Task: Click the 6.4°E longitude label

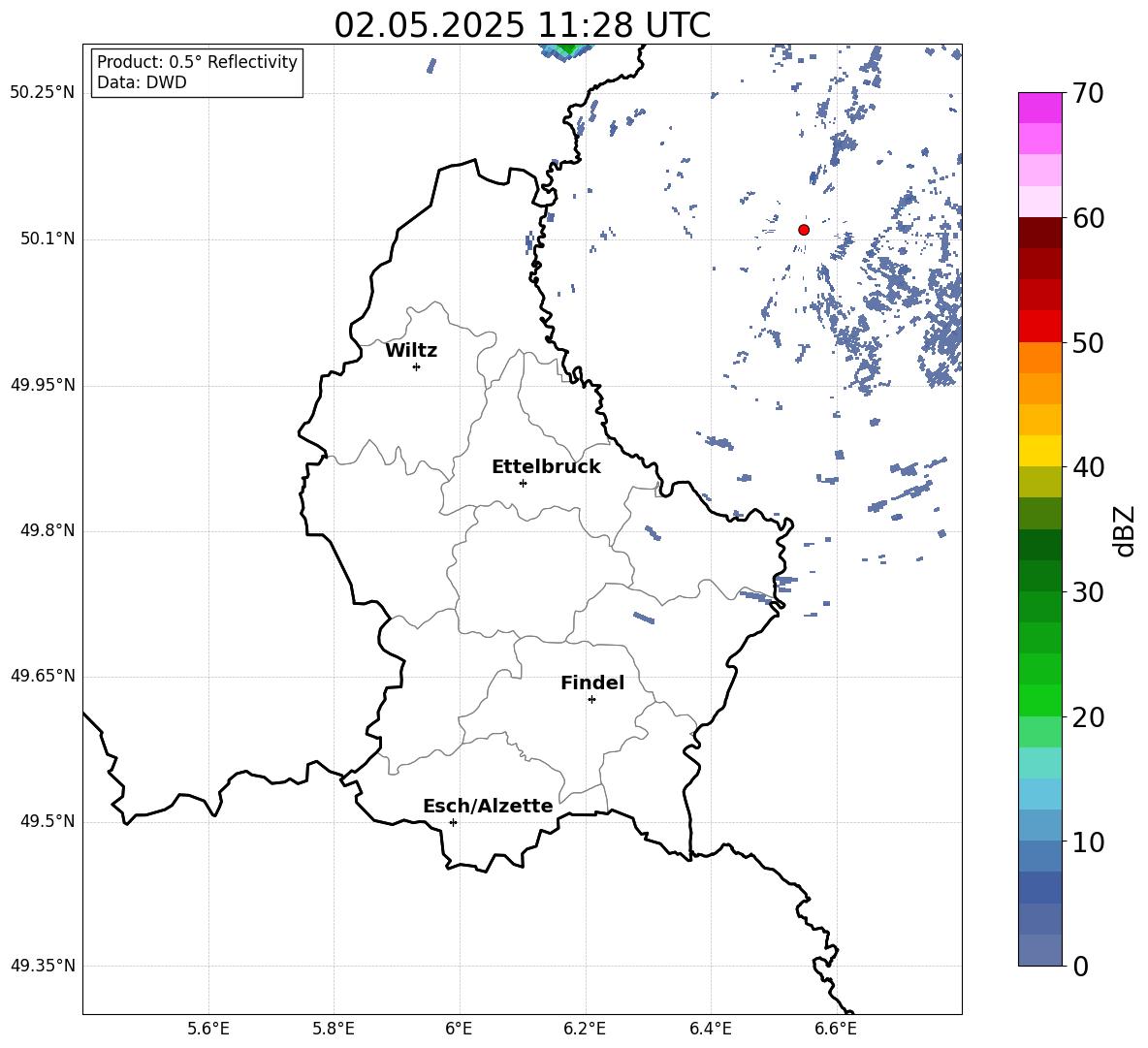Action: point(710,1029)
